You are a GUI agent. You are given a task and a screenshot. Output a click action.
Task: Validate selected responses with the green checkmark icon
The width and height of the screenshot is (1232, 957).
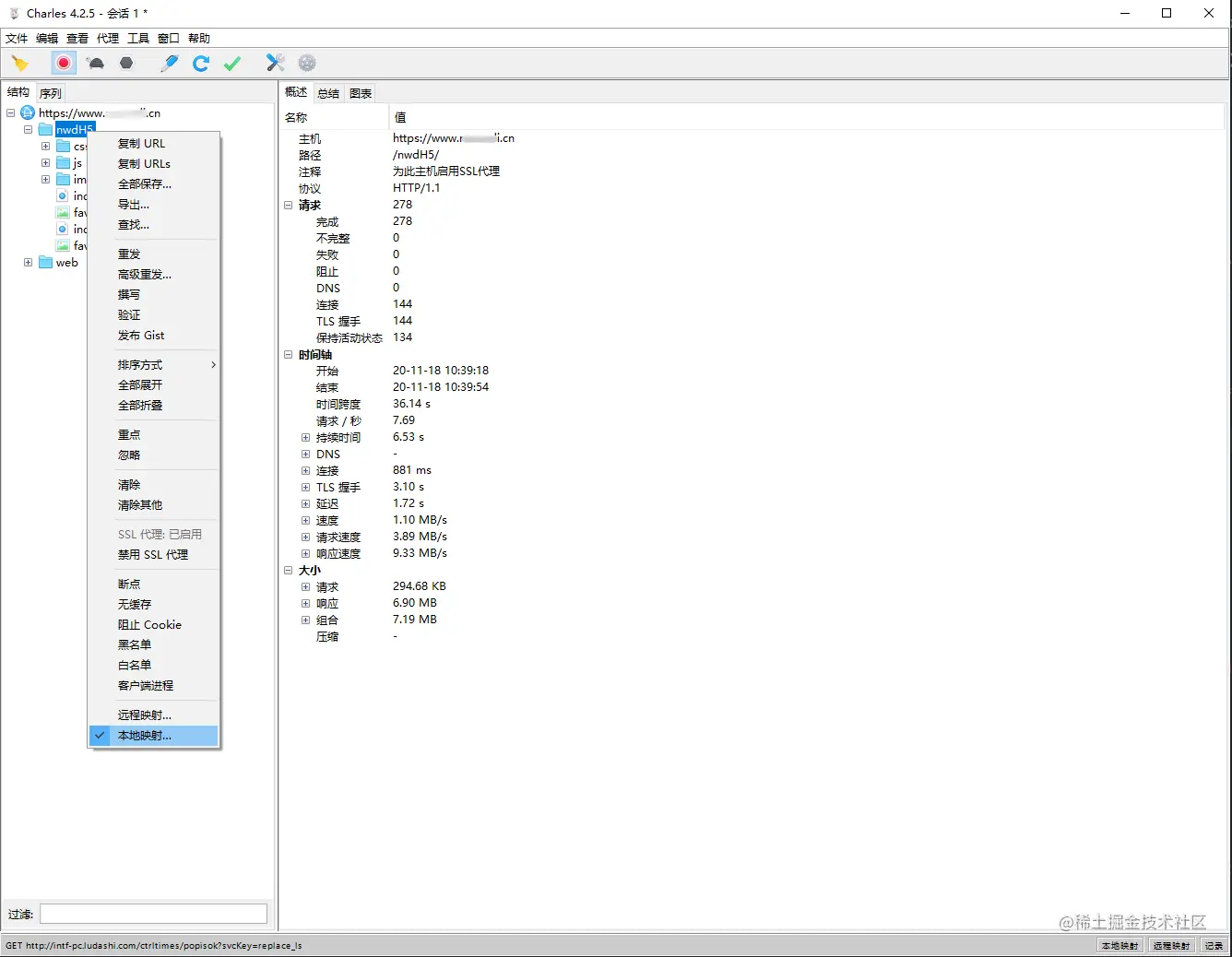[232, 63]
